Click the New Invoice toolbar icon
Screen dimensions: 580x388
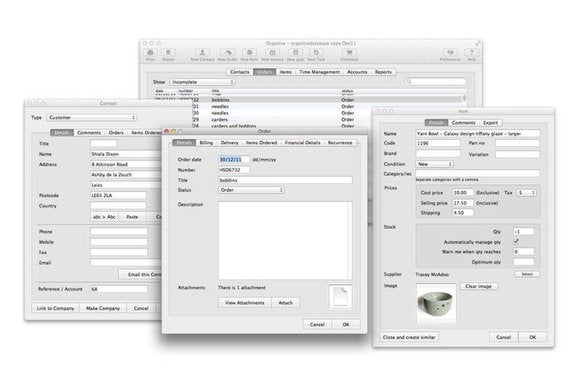tap(272, 54)
